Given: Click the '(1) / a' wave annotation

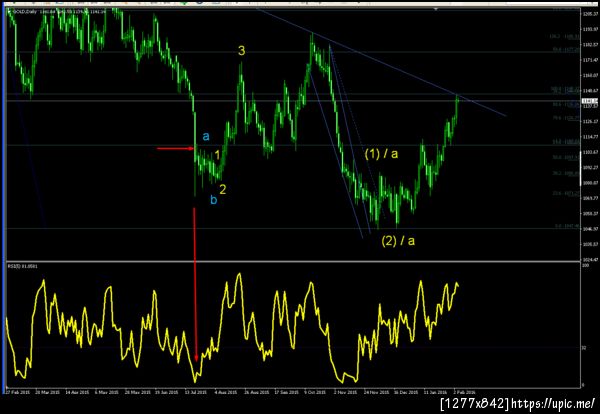Looking at the screenshot, I should tap(381, 154).
